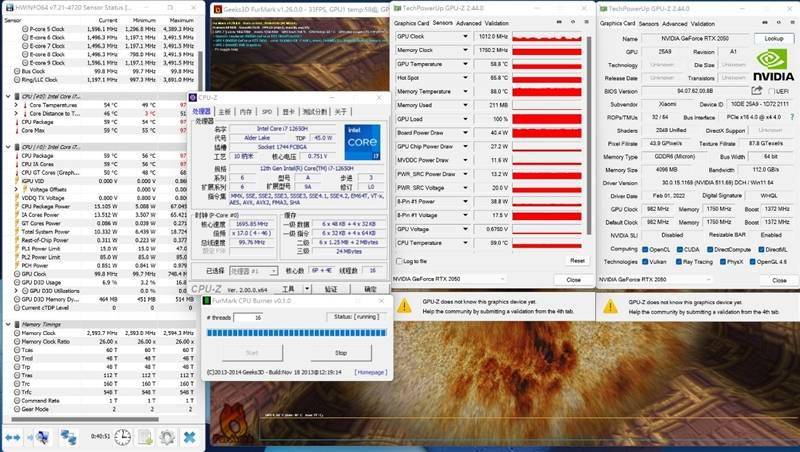Click the GPU Load red graph bar
This screenshot has height=452, width=800.
click(546, 119)
